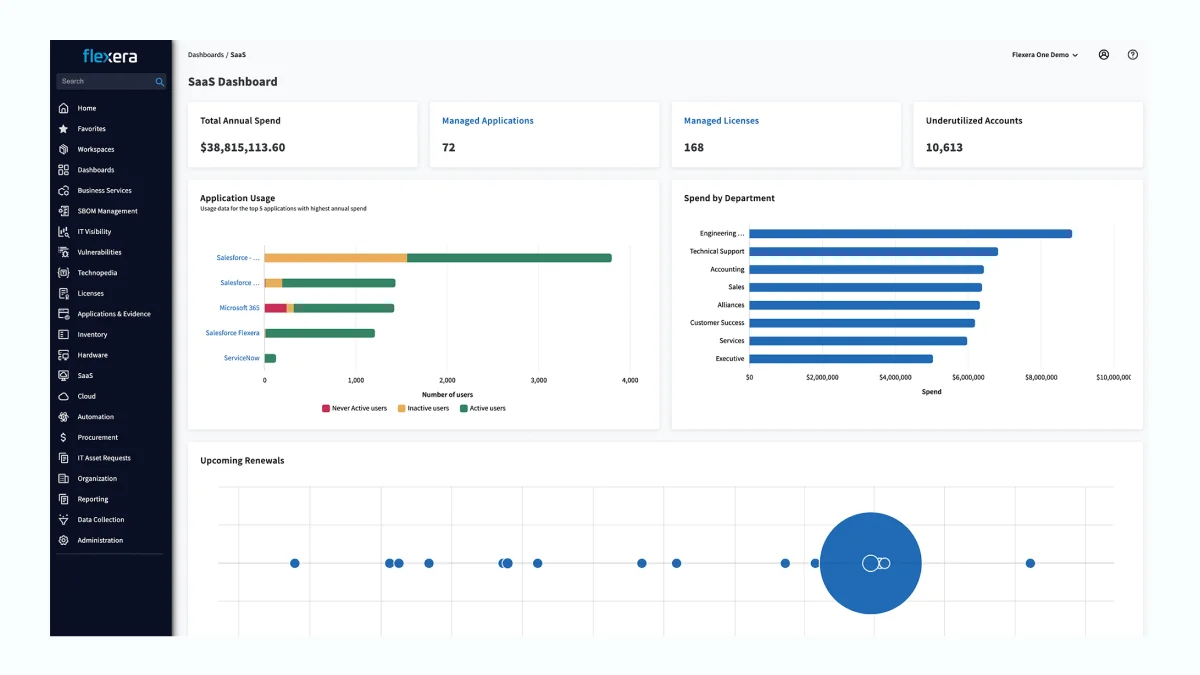1200x675 pixels.
Task: Click the Customer Success department label
Action: [717, 323]
